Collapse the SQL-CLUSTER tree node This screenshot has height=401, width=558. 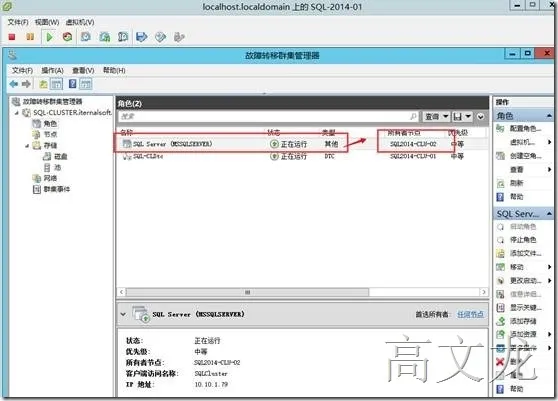17,113
